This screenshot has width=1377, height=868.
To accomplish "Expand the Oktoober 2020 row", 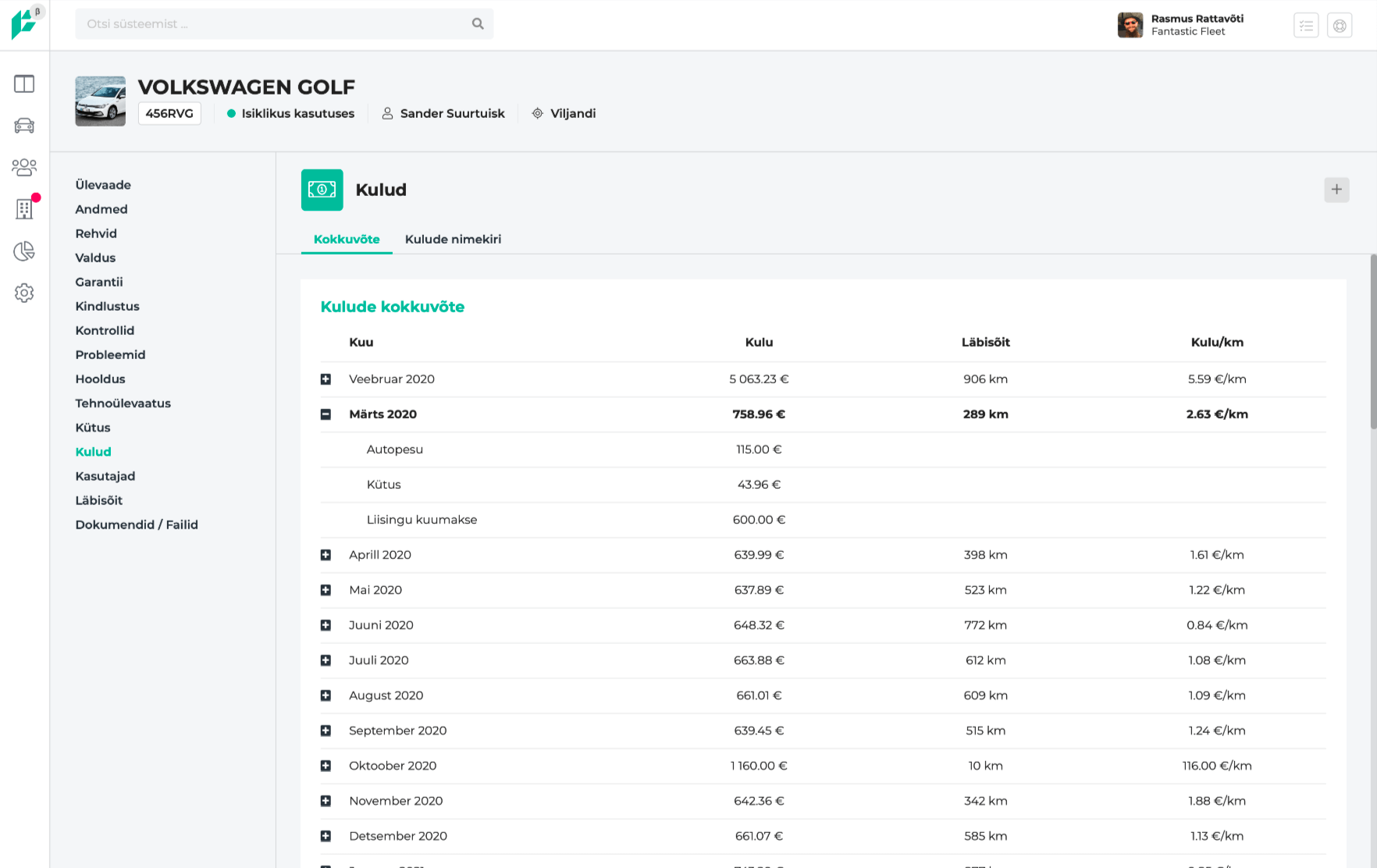I will click(326, 766).
